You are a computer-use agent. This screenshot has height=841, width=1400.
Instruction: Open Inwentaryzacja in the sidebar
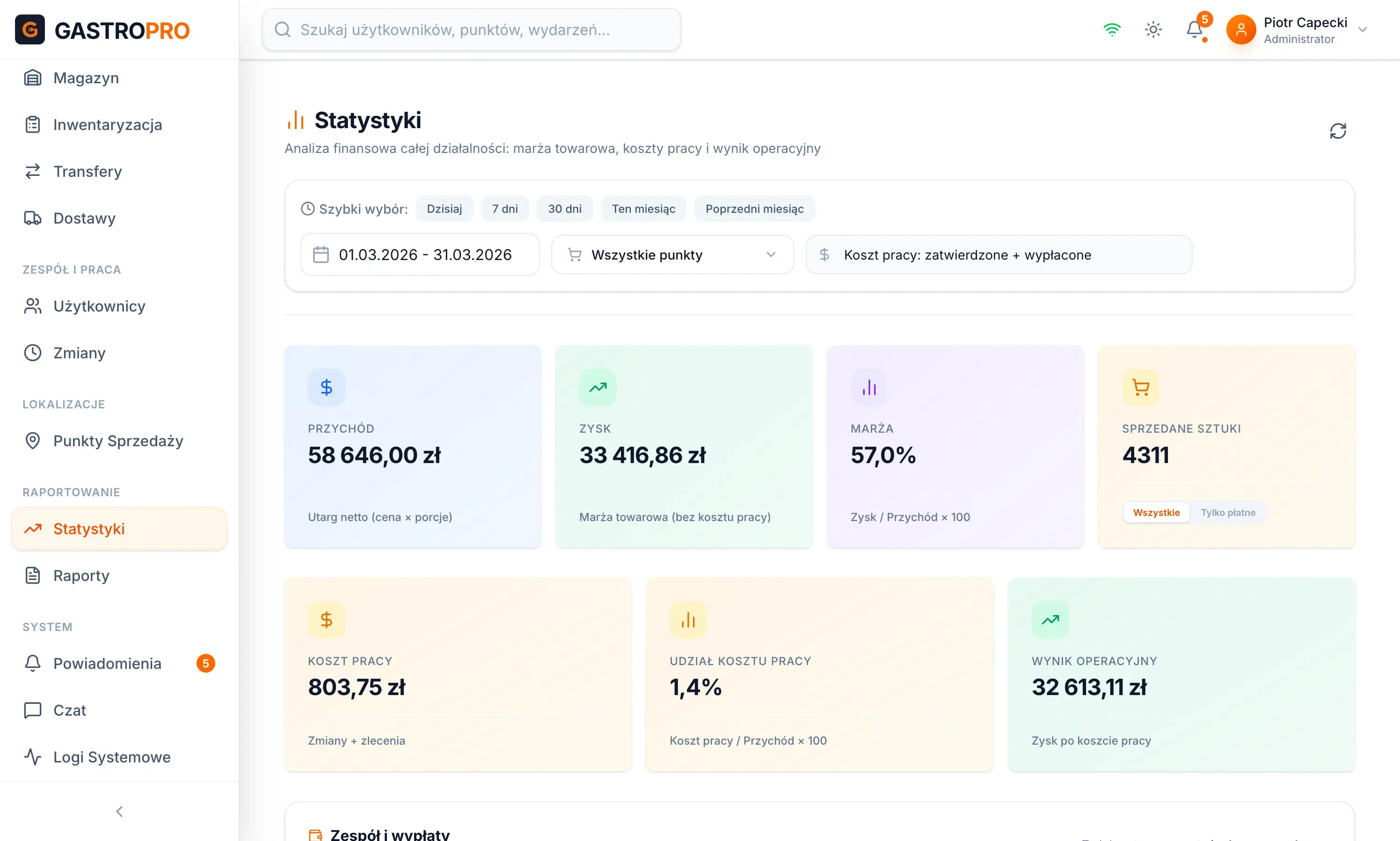pos(119,125)
